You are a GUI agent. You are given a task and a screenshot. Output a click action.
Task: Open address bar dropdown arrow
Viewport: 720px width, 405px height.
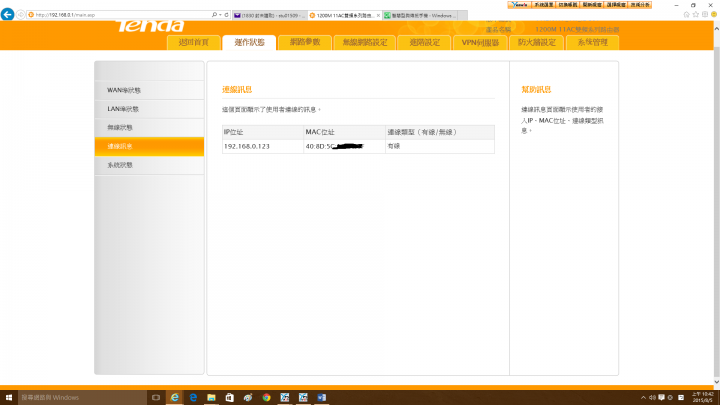[x=220, y=15]
